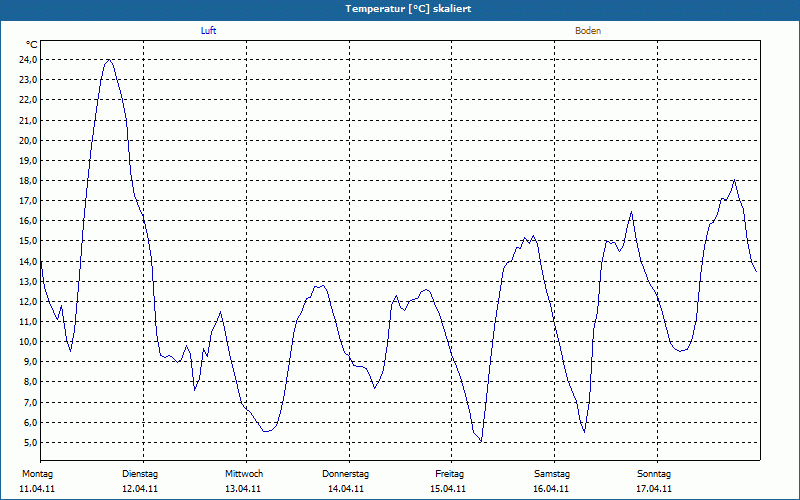This screenshot has width=800, height=500.
Task: Select the 10,0 axis value
Action: (x=28, y=342)
